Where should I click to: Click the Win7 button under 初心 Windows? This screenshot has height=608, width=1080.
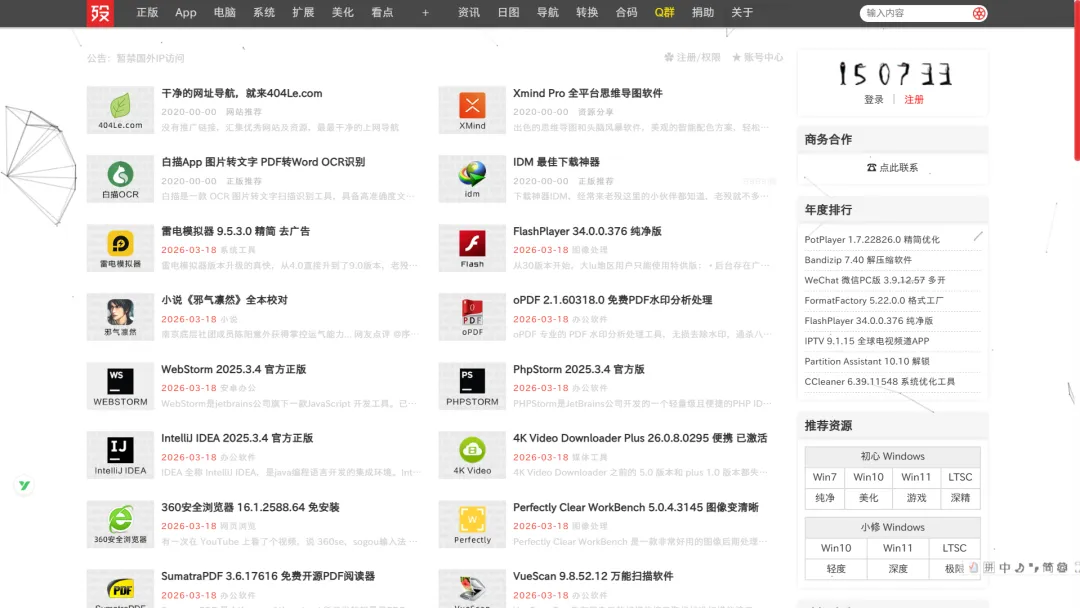(824, 477)
